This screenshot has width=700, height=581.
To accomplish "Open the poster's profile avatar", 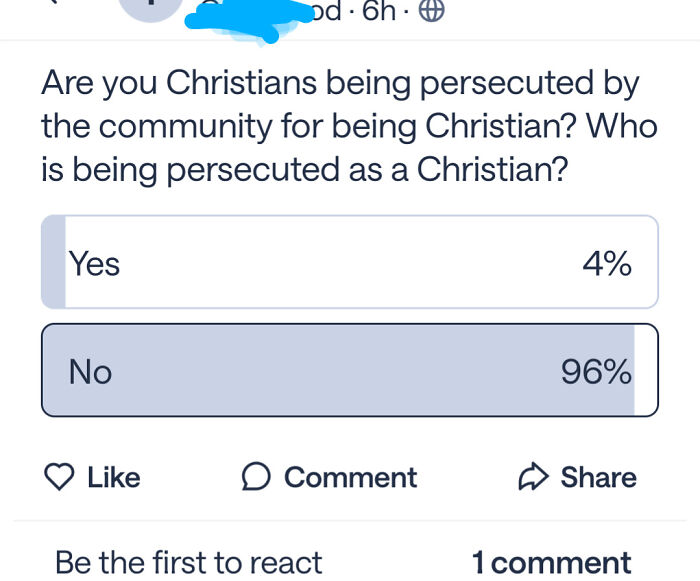I will [150, 6].
